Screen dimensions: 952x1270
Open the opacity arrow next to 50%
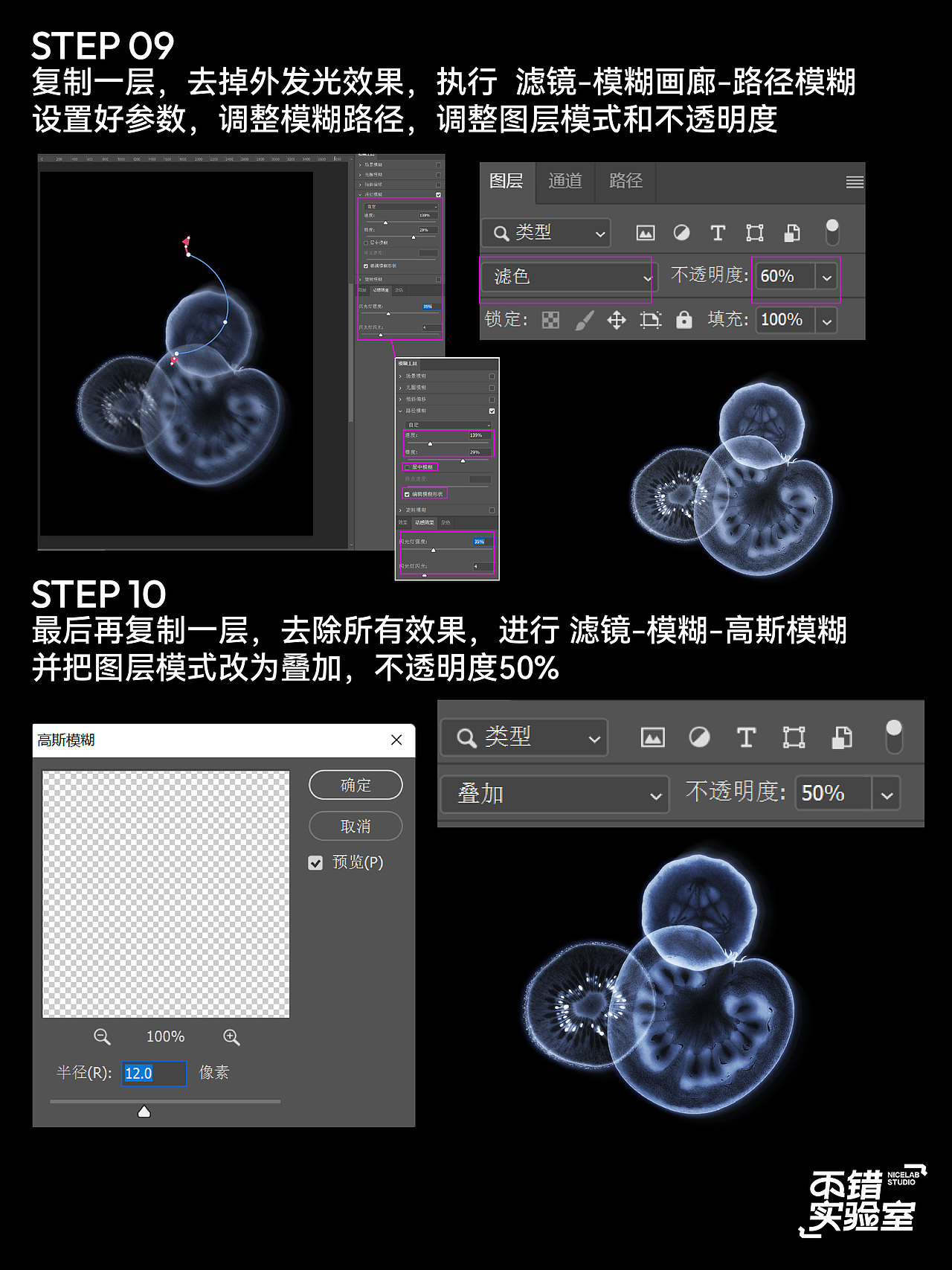click(x=887, y=794)
